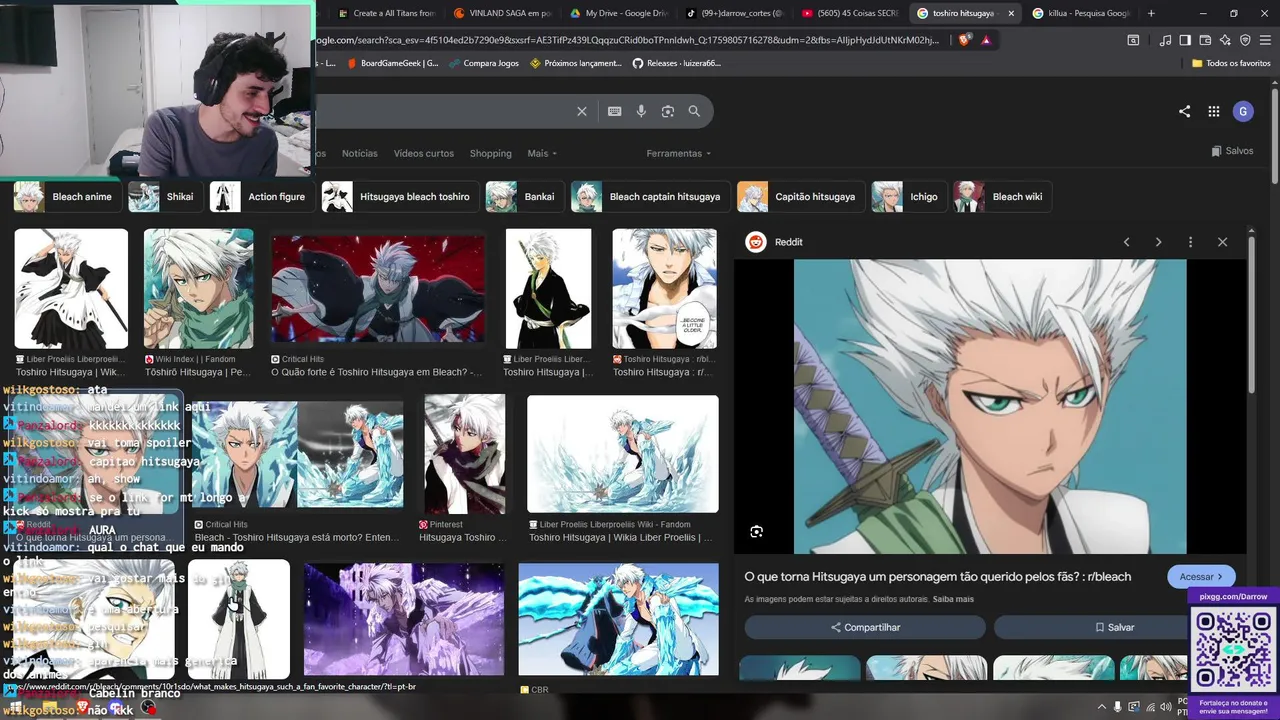The image size is (1280, 720).
Task: Open BoardGameGeek bookmark in bookmarks bar
Action: pyautogui.click(x=392, y=63)
